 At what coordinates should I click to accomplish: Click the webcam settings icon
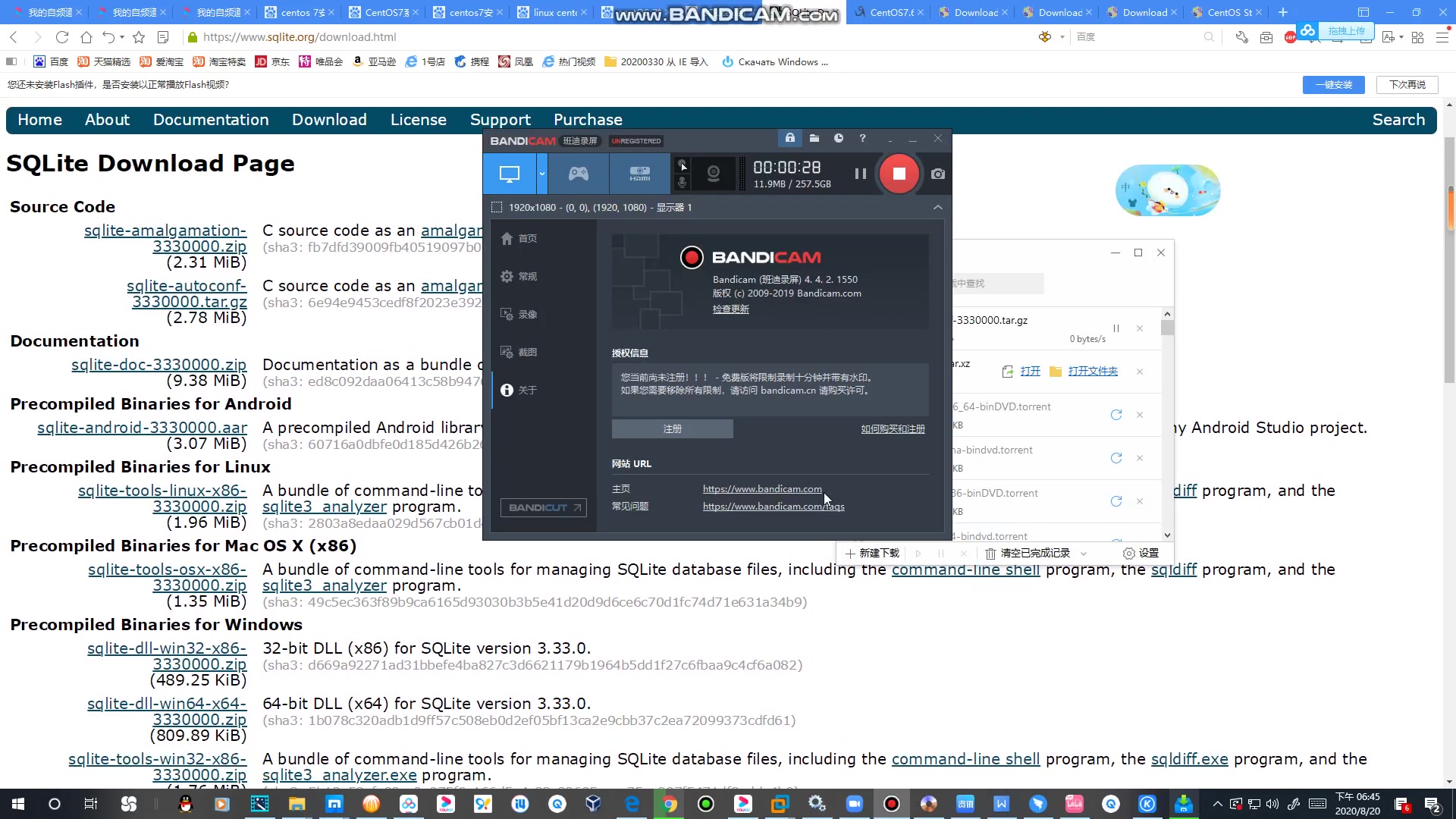[714, 173]
